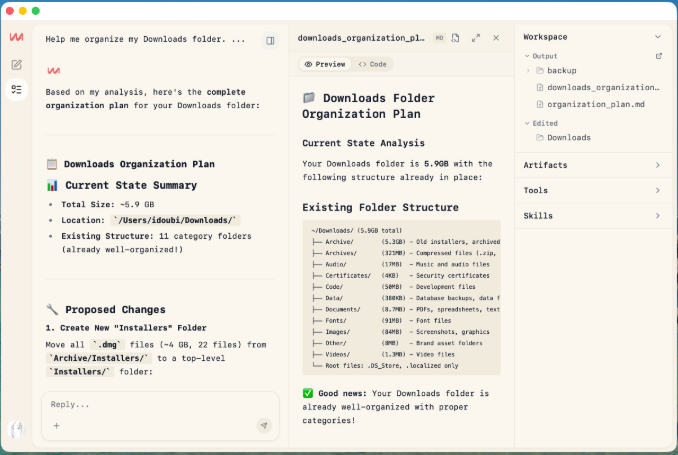Open the user avatar at bottom-left
Image resolution: width=678 pixels, height=455 pixels.
[16, 429]
